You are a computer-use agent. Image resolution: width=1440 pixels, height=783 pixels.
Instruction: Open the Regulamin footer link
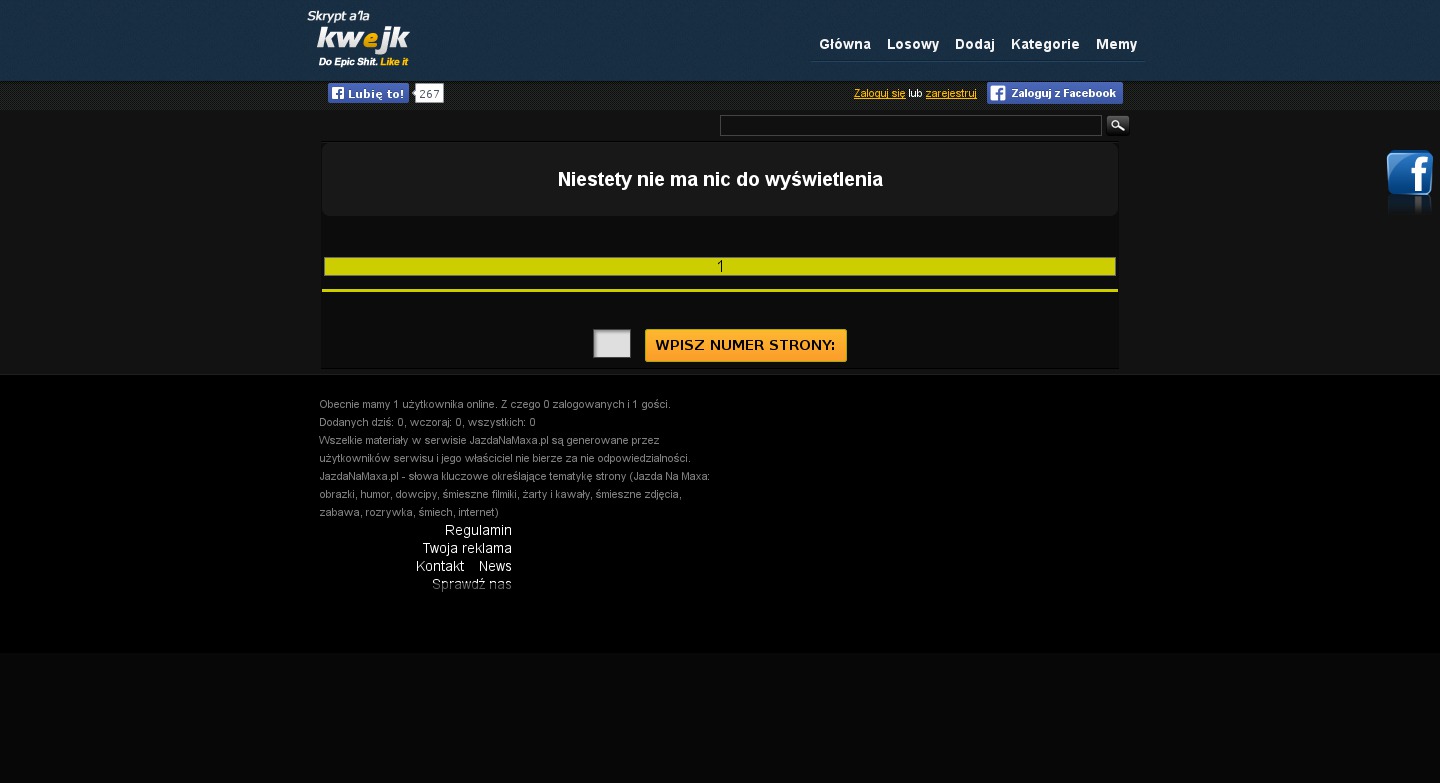(478, 530)
